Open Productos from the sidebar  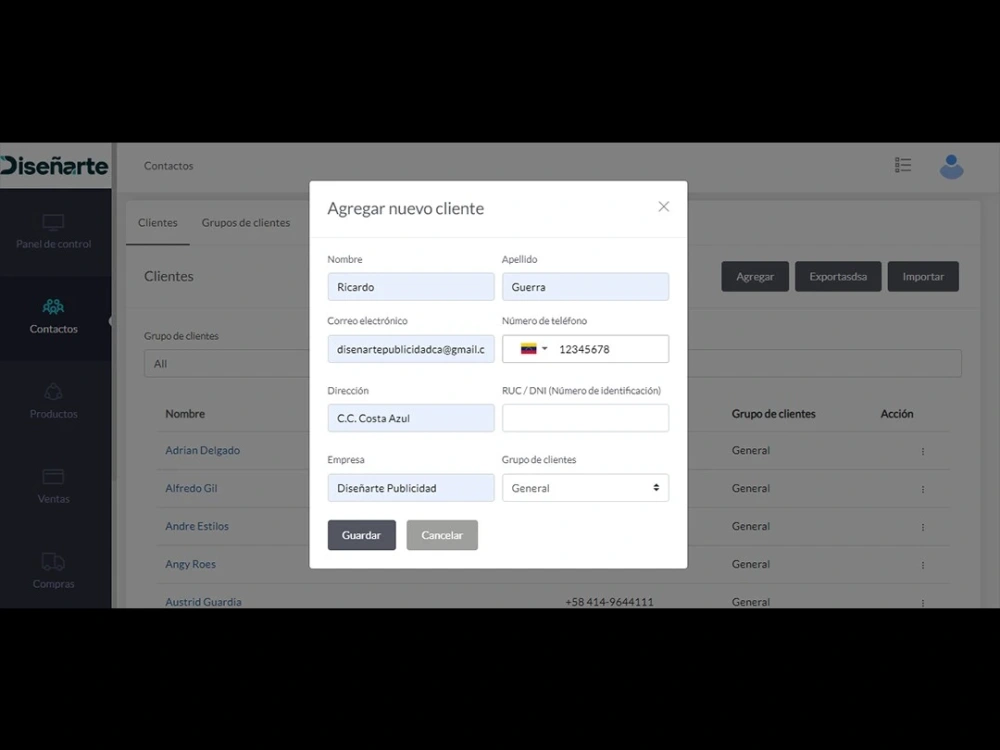pos(54,402)
